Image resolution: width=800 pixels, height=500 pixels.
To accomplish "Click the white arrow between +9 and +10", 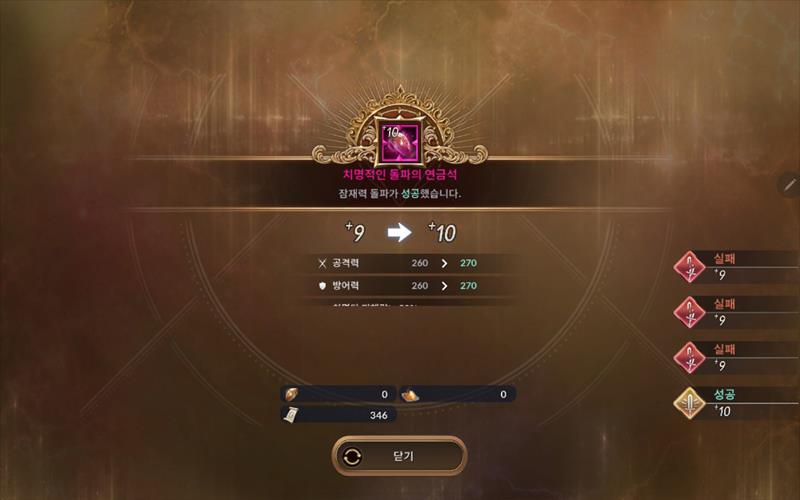I will (399, 233).
